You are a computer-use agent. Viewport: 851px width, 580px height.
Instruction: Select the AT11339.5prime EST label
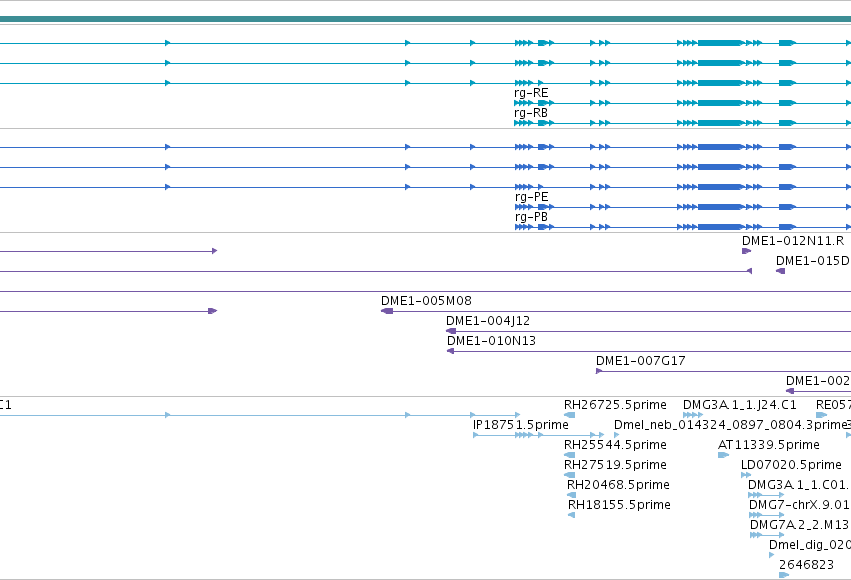(x=769, y=445)
